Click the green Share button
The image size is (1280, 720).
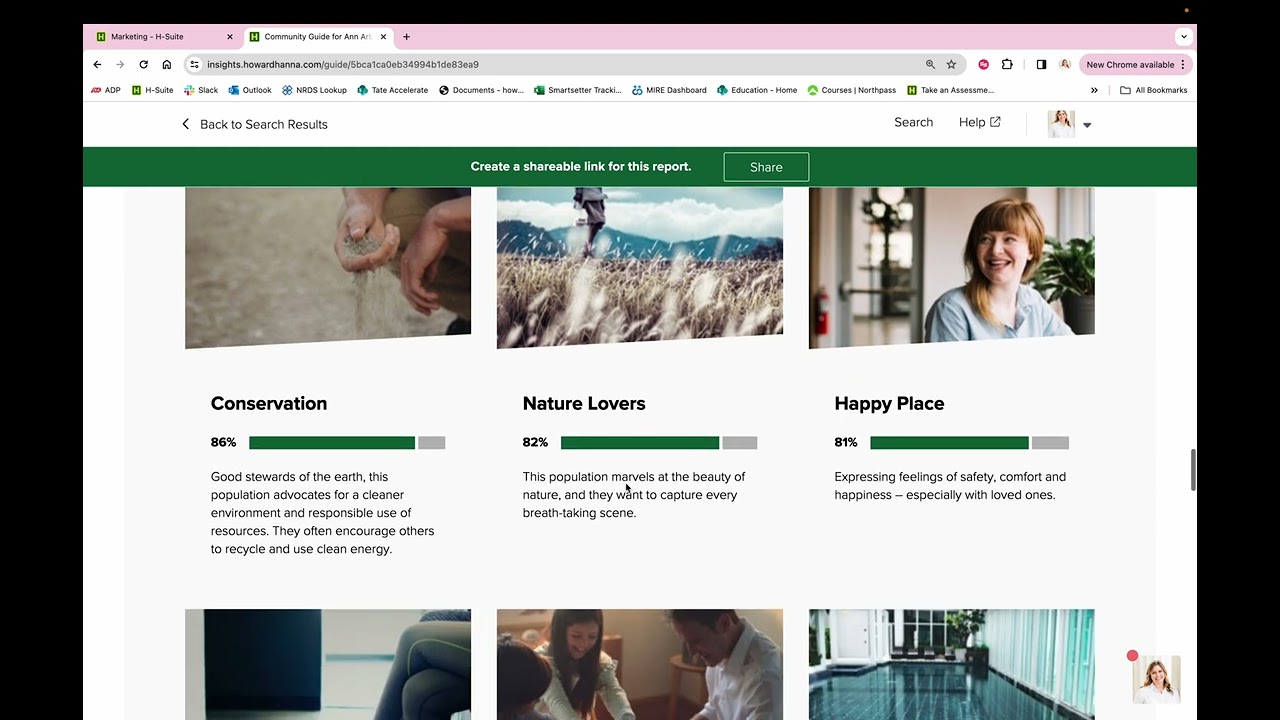[766, 167]
